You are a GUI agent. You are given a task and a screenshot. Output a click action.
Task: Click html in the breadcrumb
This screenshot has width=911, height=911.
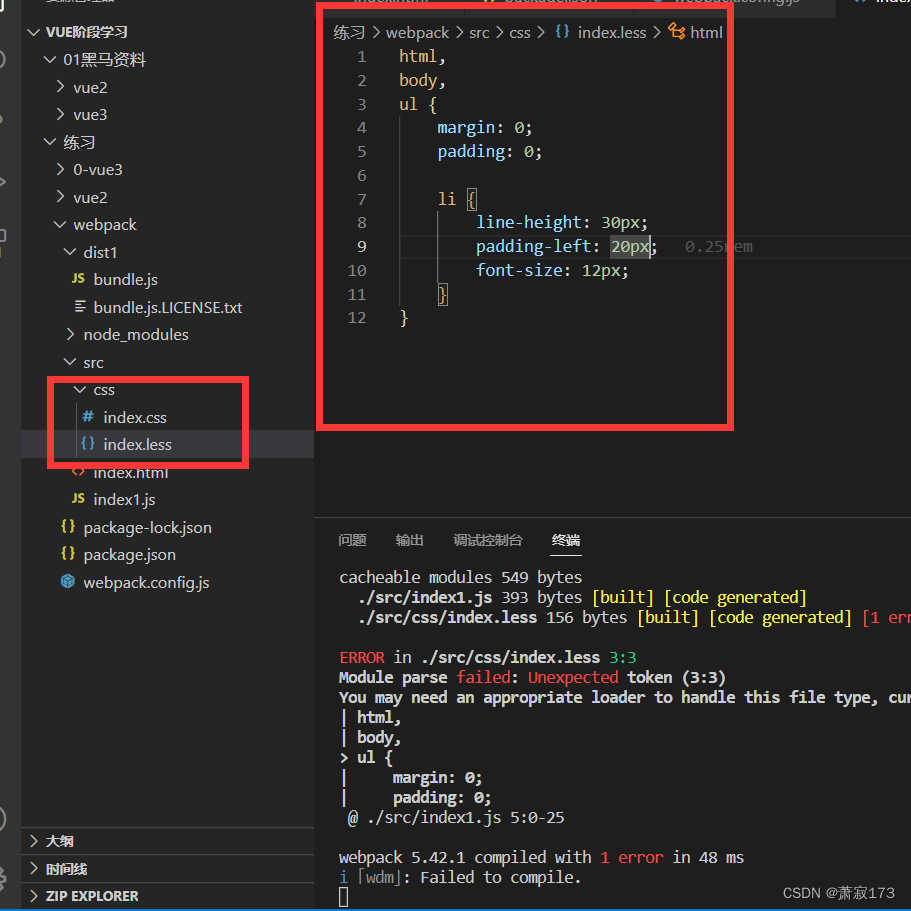point(706,33)
